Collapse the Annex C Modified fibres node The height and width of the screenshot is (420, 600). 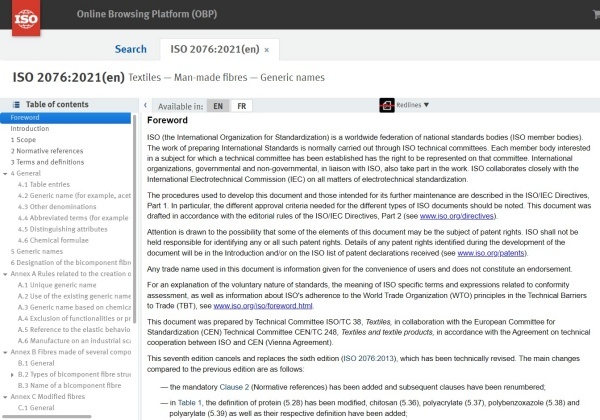(5, 397)
